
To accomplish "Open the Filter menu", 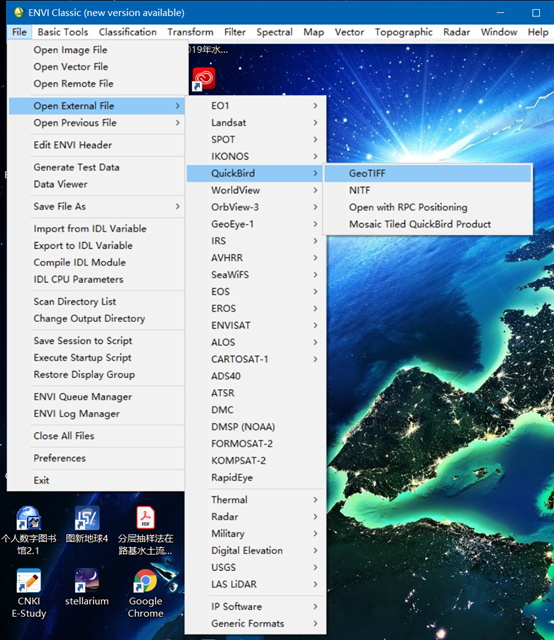I will (x=235, y=32).
